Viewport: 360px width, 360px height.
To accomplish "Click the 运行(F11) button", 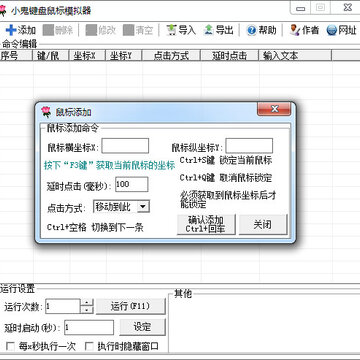I will point(130,306).
